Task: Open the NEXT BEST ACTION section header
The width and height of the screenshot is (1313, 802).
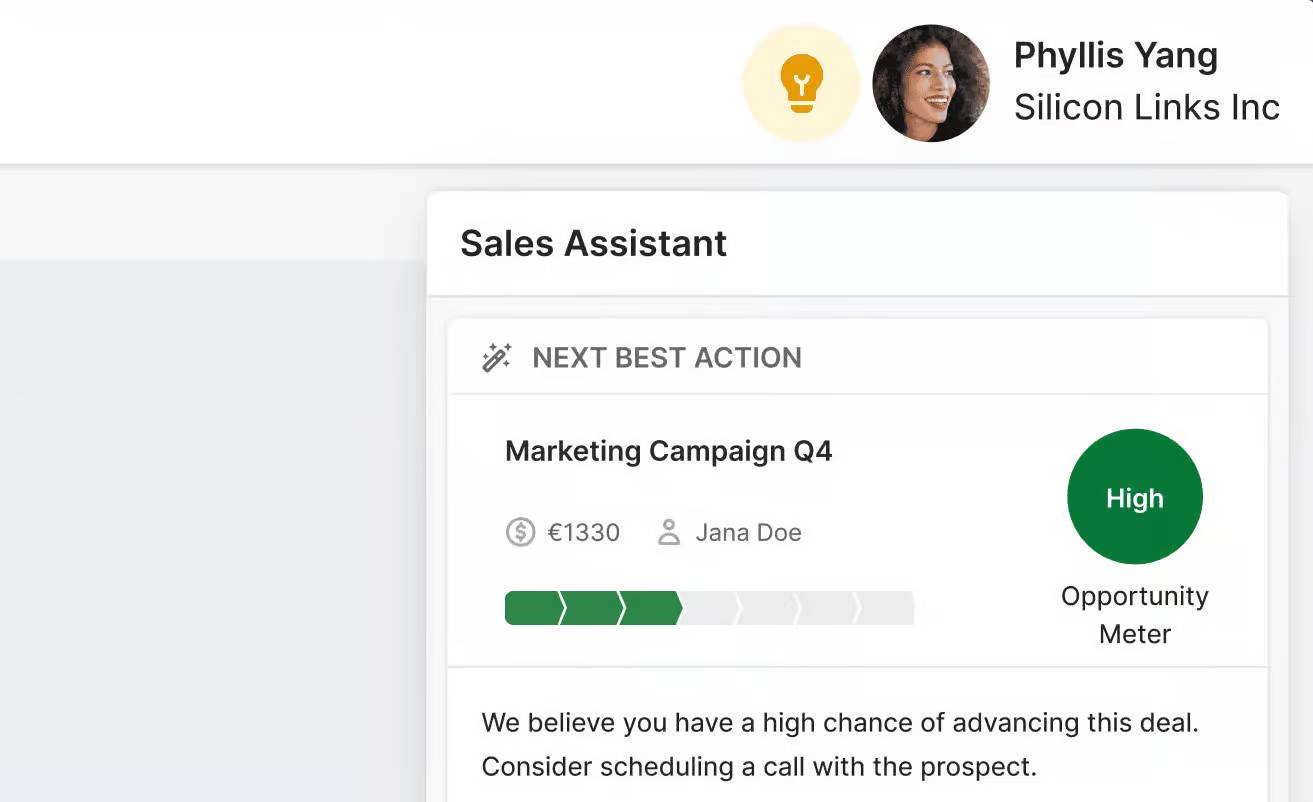Action: click(x=667, y=357)
